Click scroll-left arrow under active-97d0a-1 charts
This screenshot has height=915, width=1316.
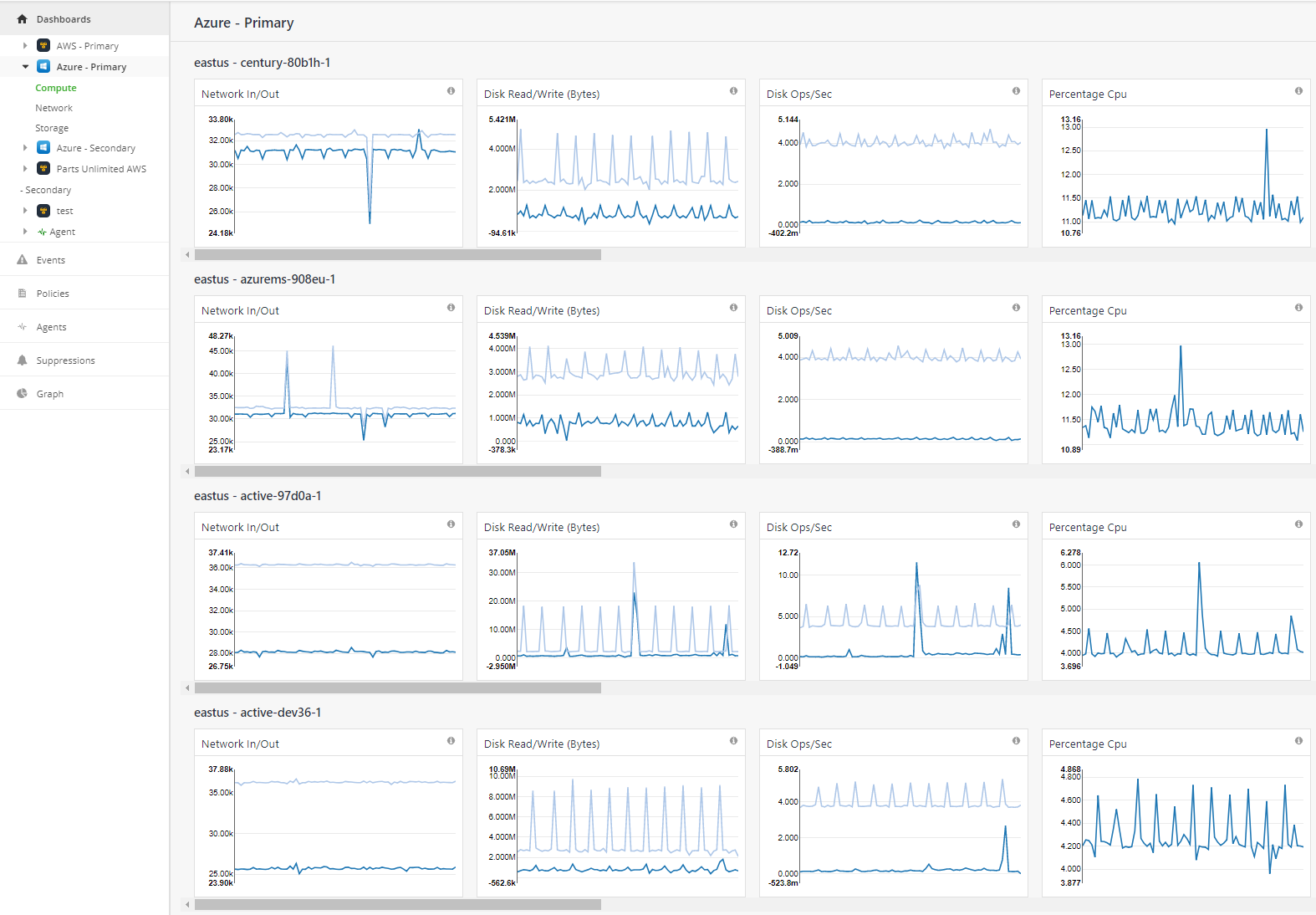[x=187, y=688]
